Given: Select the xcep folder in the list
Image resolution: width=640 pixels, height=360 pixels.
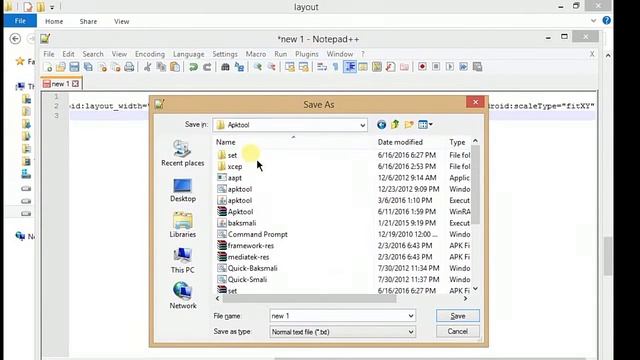Looking at the screenshot, I should (235, 167).
